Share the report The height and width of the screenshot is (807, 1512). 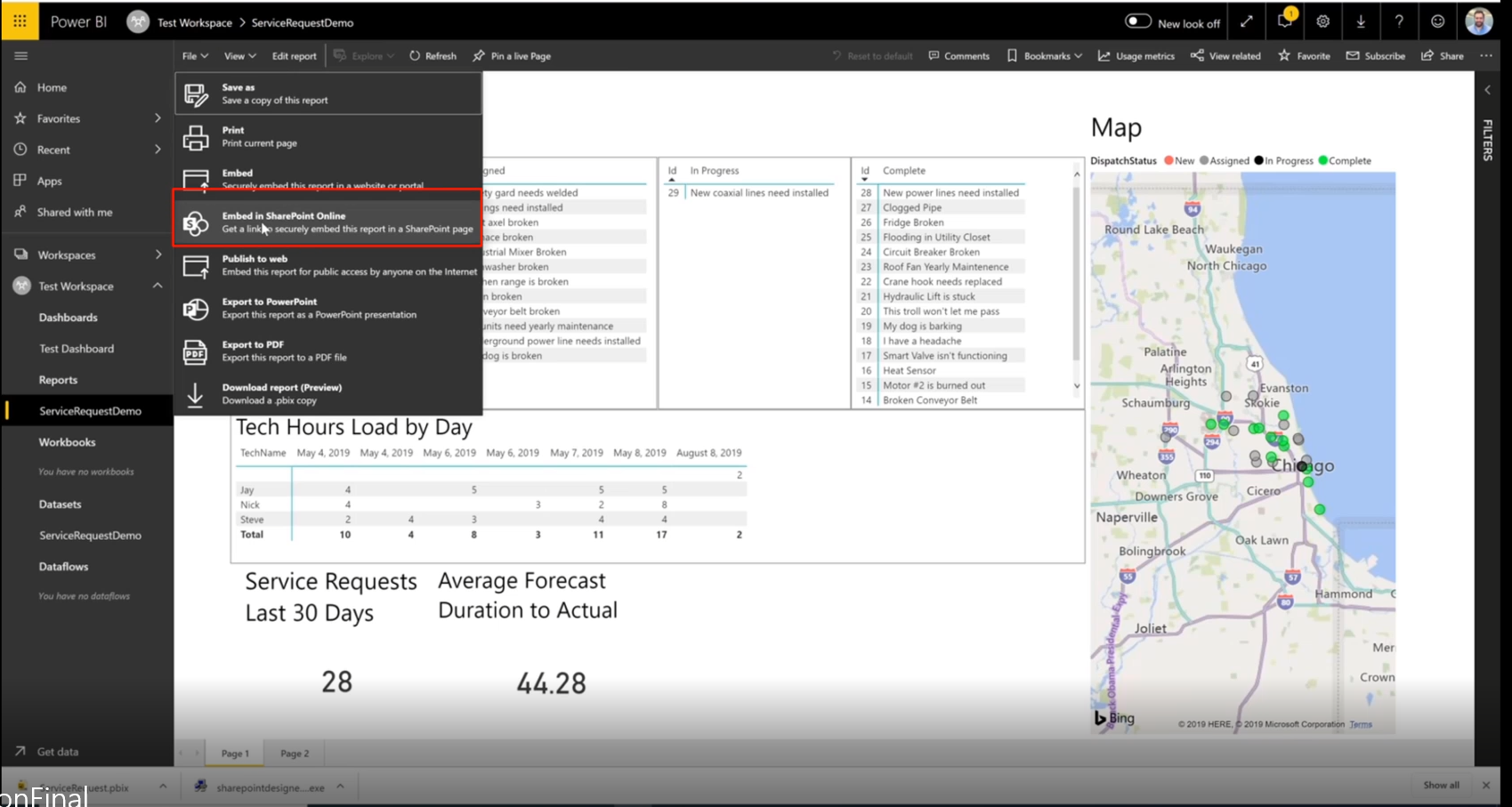(x=1442, y=56)
